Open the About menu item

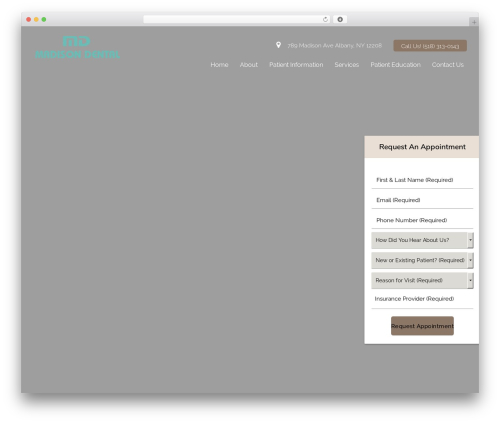click(249, 65)
